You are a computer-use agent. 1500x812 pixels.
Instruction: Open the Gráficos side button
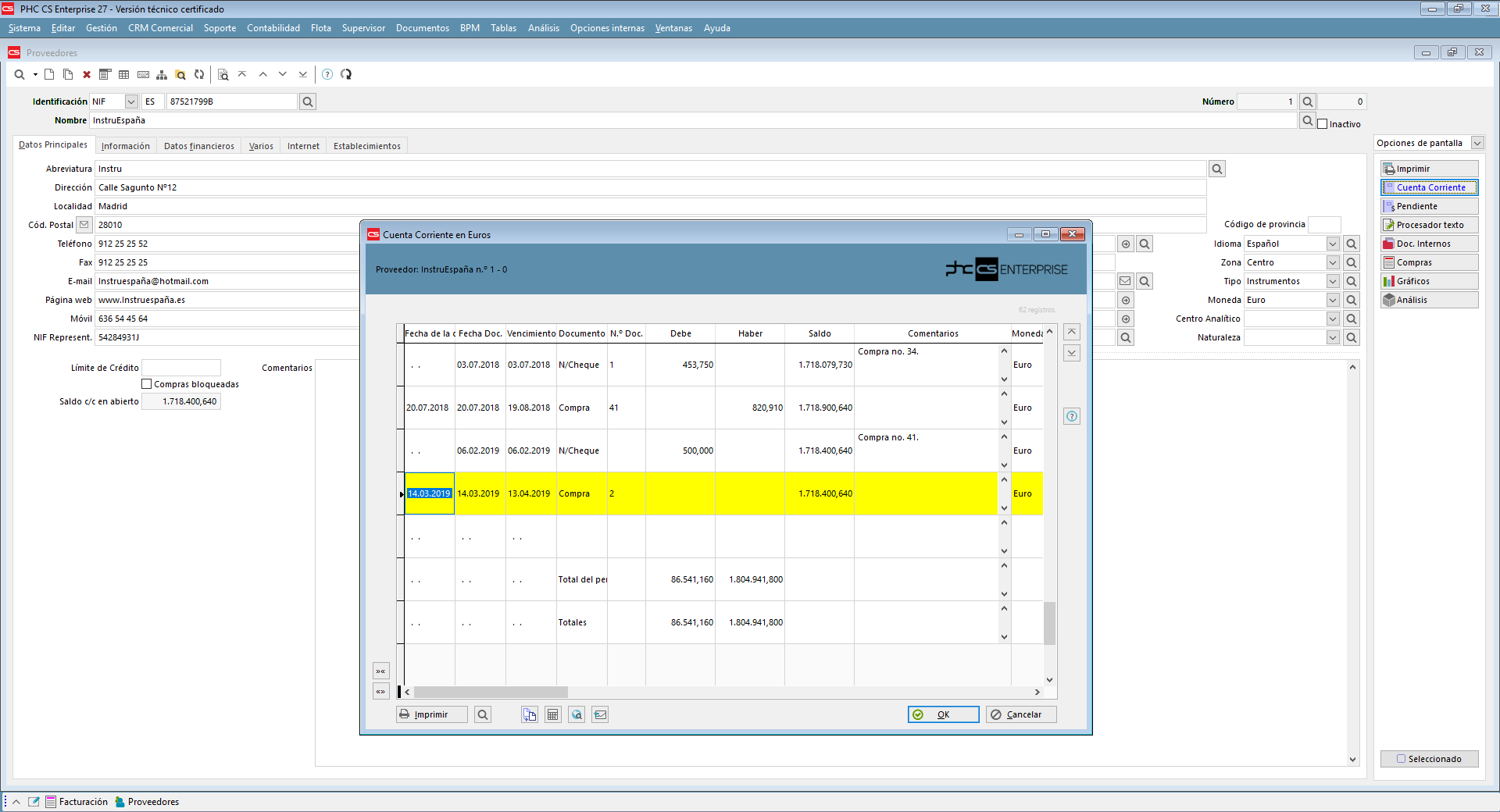tap(1429, 281)
